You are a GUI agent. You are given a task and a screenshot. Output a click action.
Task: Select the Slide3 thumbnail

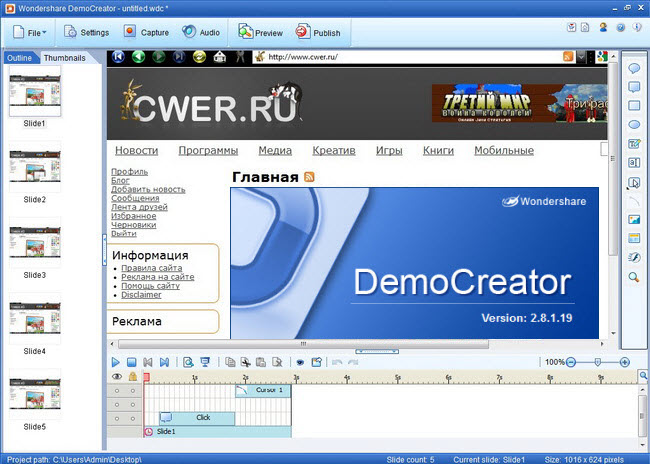click(35, 246)
